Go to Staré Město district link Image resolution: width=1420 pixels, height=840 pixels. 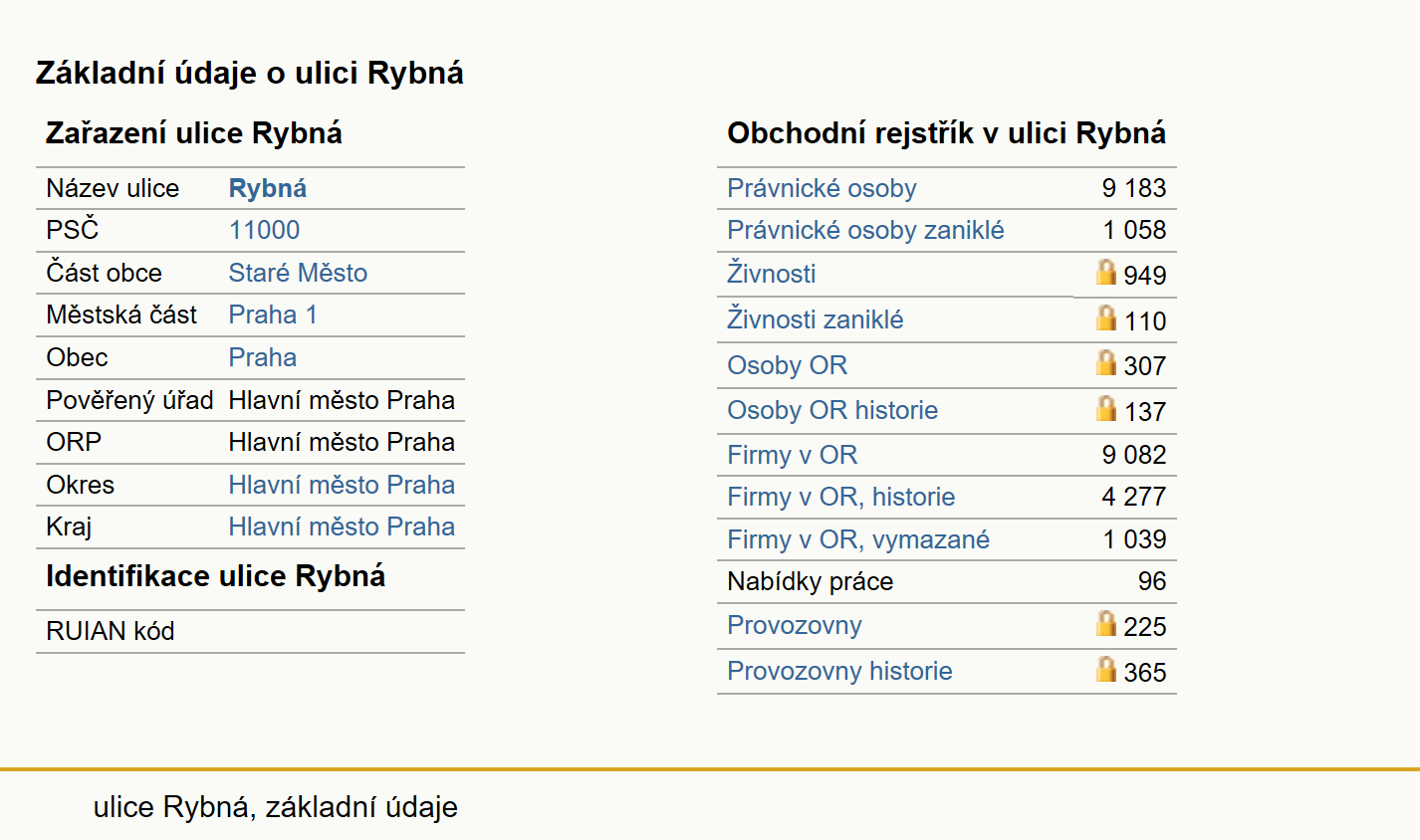pyautogui.click(x=298, y=273)
